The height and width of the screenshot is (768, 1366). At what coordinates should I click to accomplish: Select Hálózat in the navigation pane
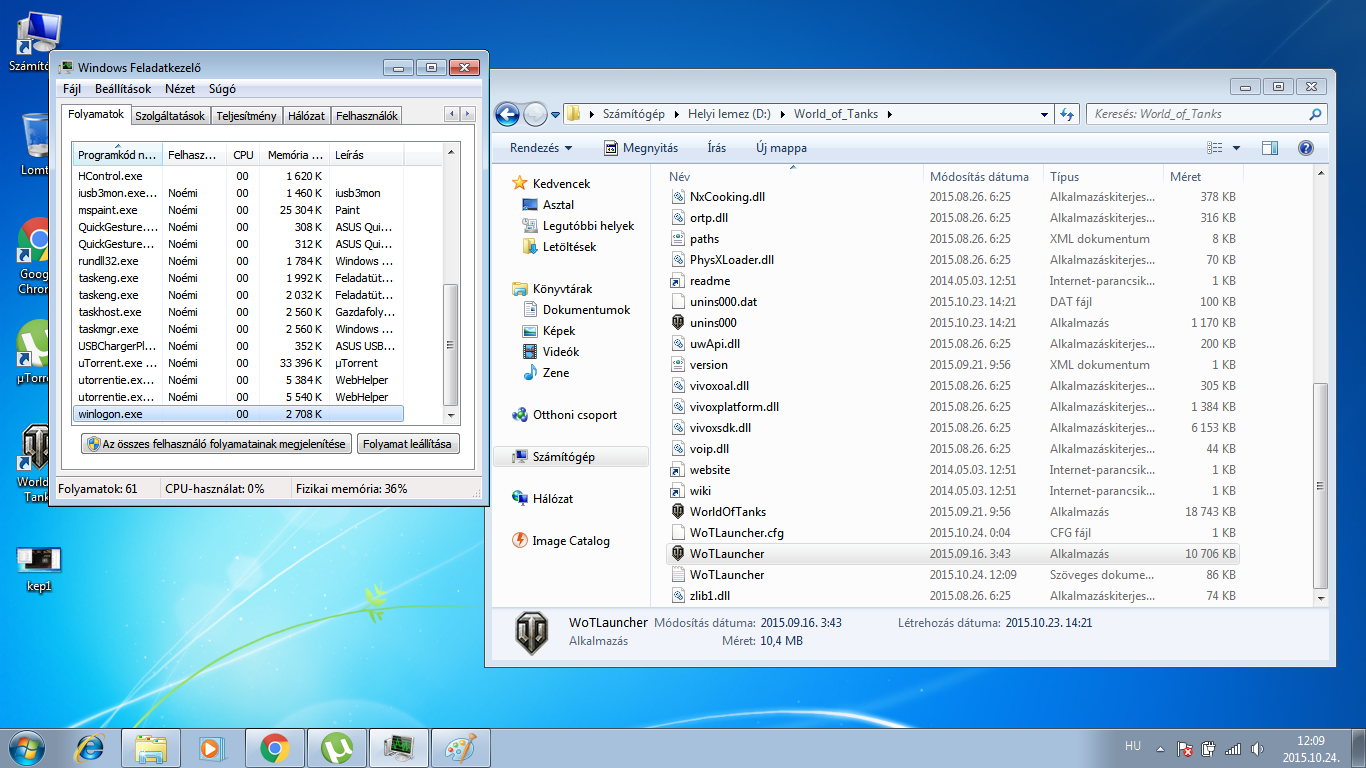click(x=553, y=499)
